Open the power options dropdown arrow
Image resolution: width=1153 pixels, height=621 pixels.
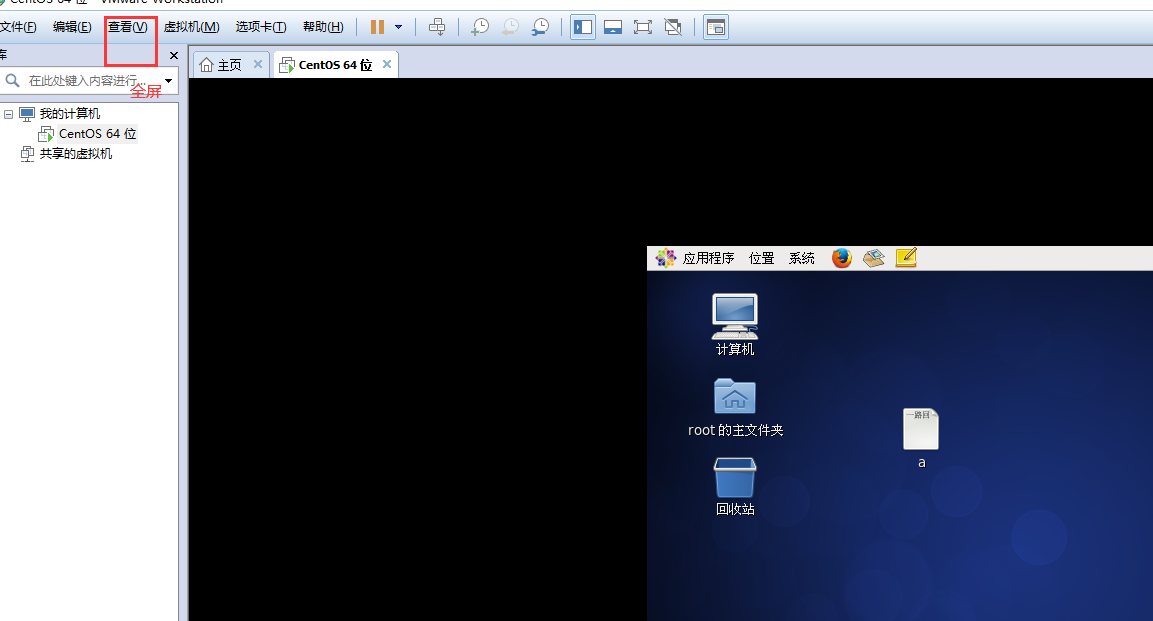point(399,27)
